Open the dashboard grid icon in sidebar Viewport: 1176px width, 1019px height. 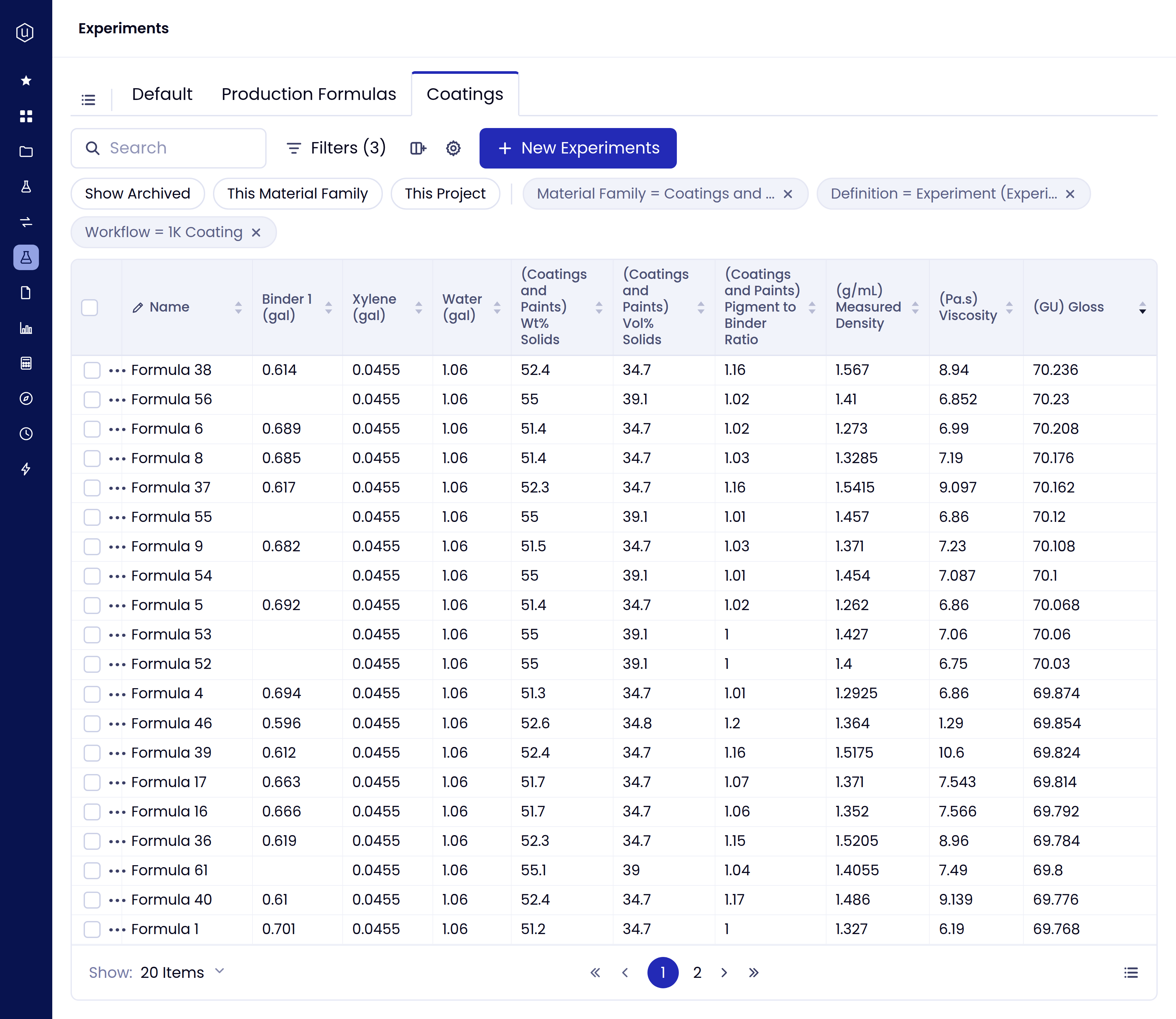click(25, 116)
